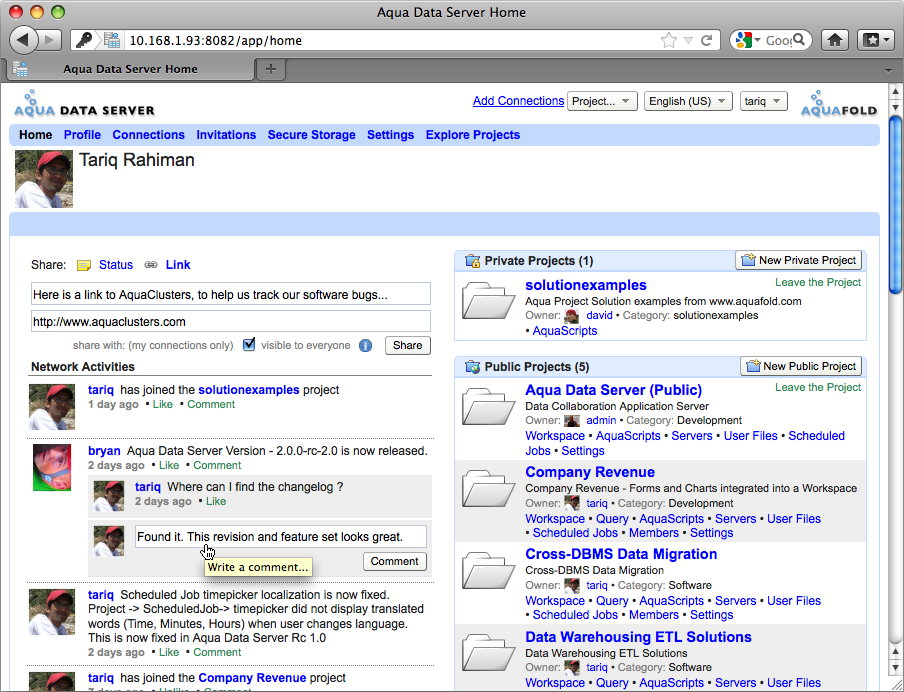Click the chain Link icon
Image resolution: width=904 pixels, height=692 pixels.
(151, 265)
